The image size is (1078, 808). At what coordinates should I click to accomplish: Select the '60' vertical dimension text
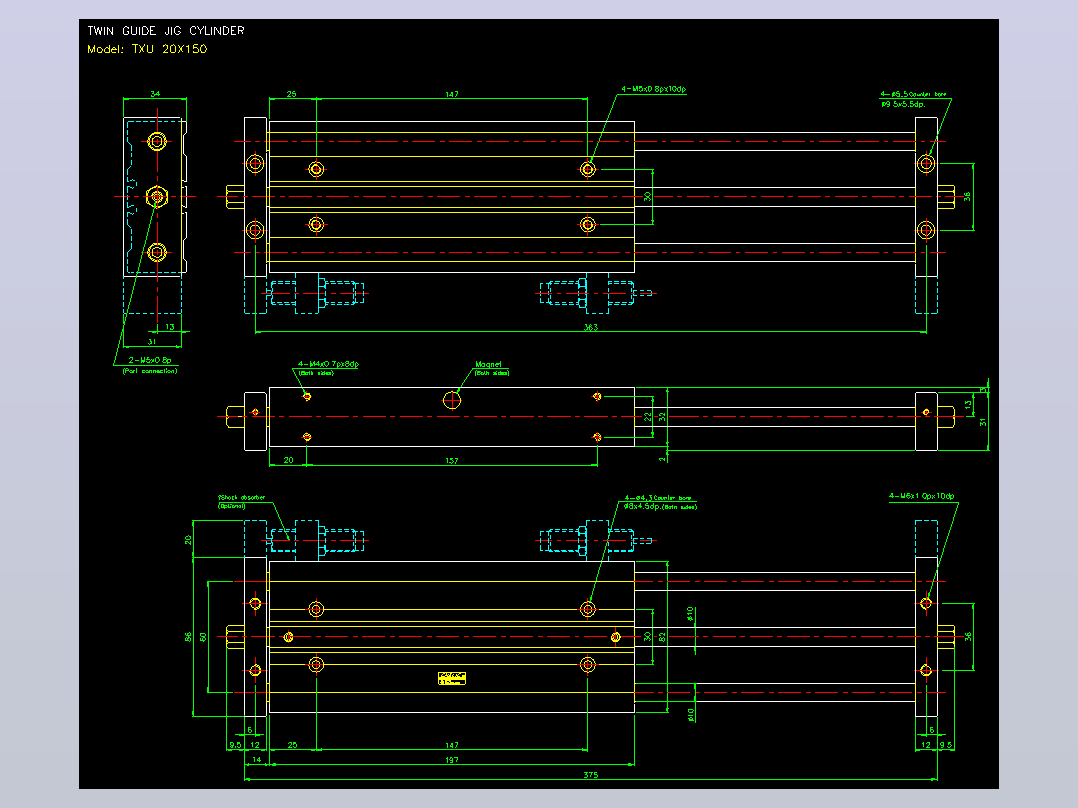click(x=204, y=637)
